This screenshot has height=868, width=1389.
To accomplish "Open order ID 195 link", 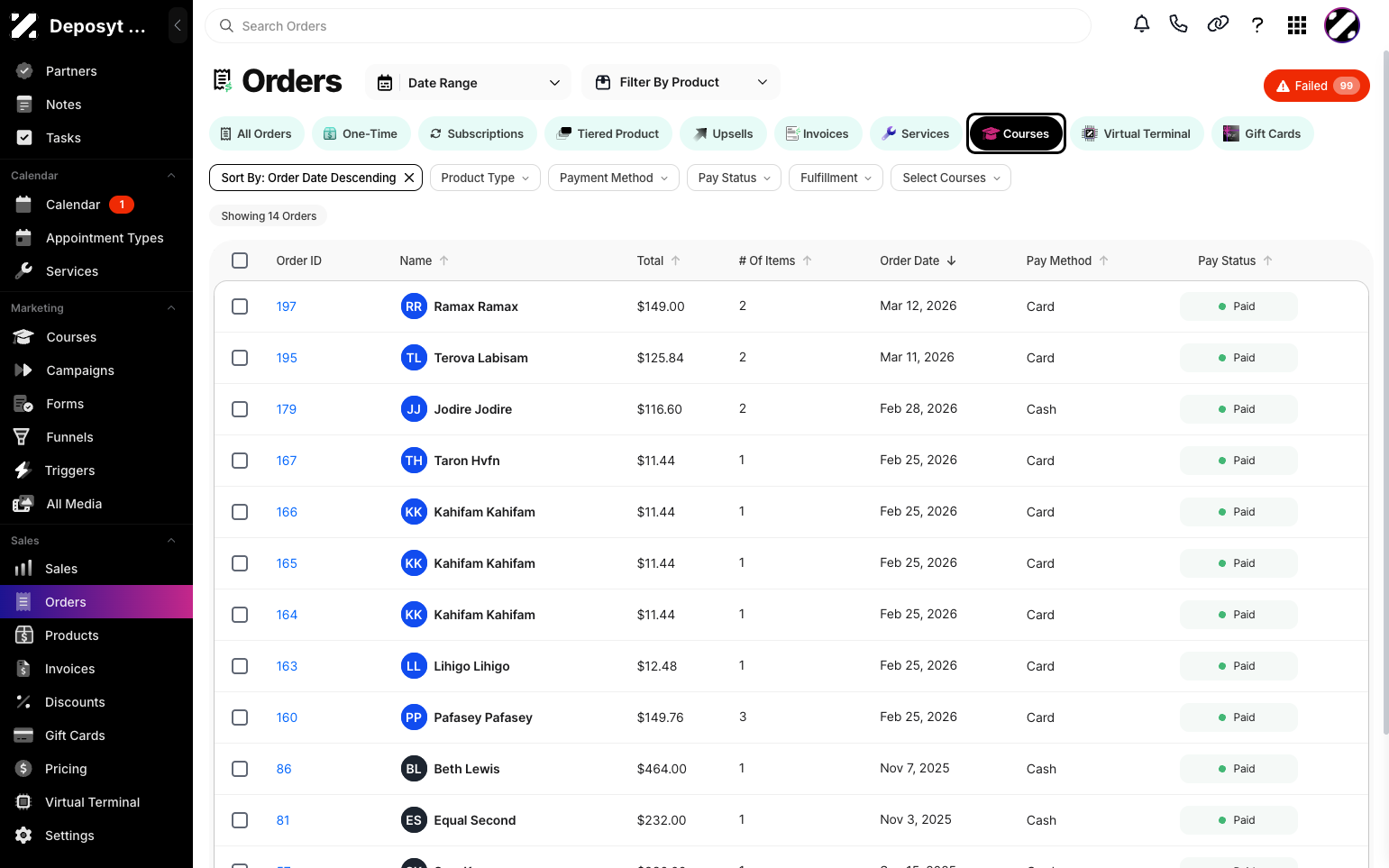I will click(x=287, y=358).
